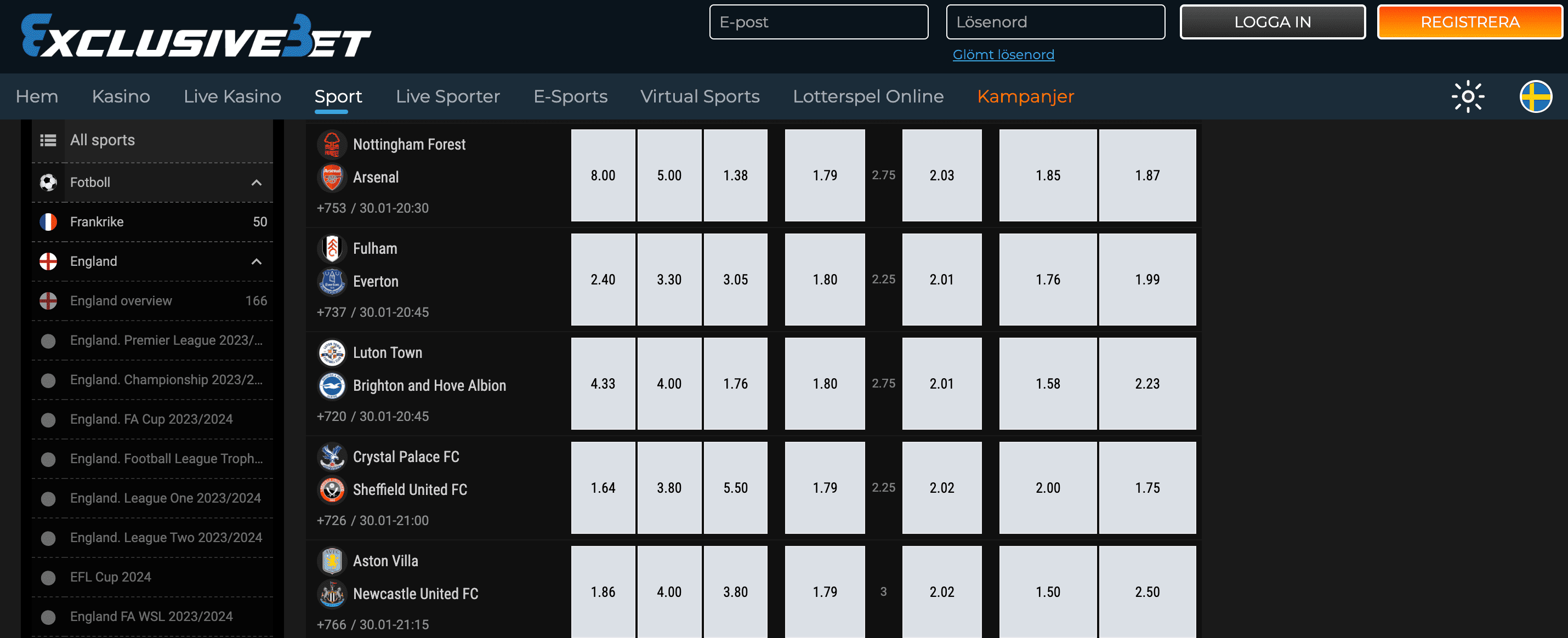Pick Fulham vs Everton draw 3.30

tap(669, 280)
